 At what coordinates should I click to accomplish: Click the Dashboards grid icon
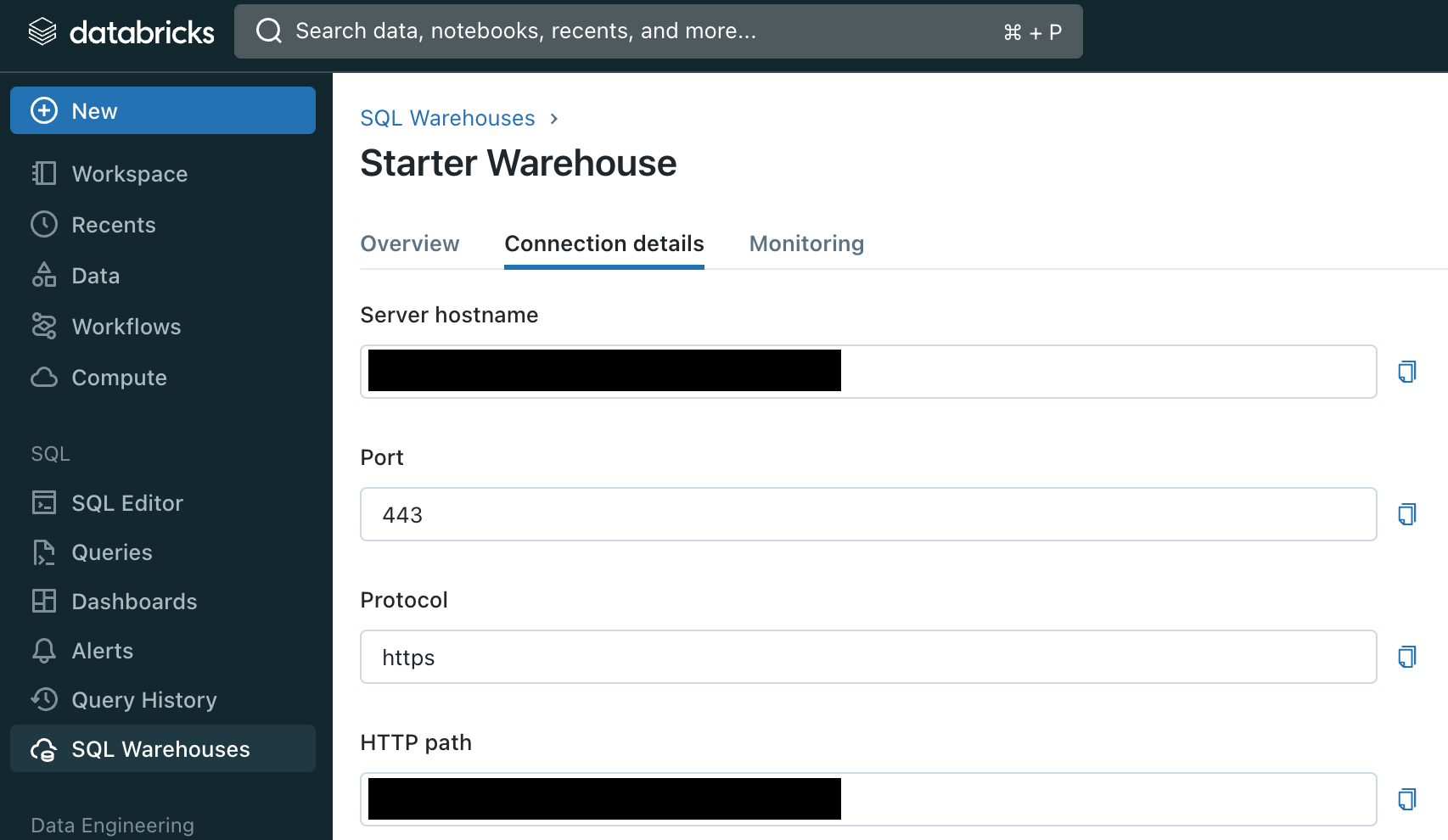[x=44, y=601]
